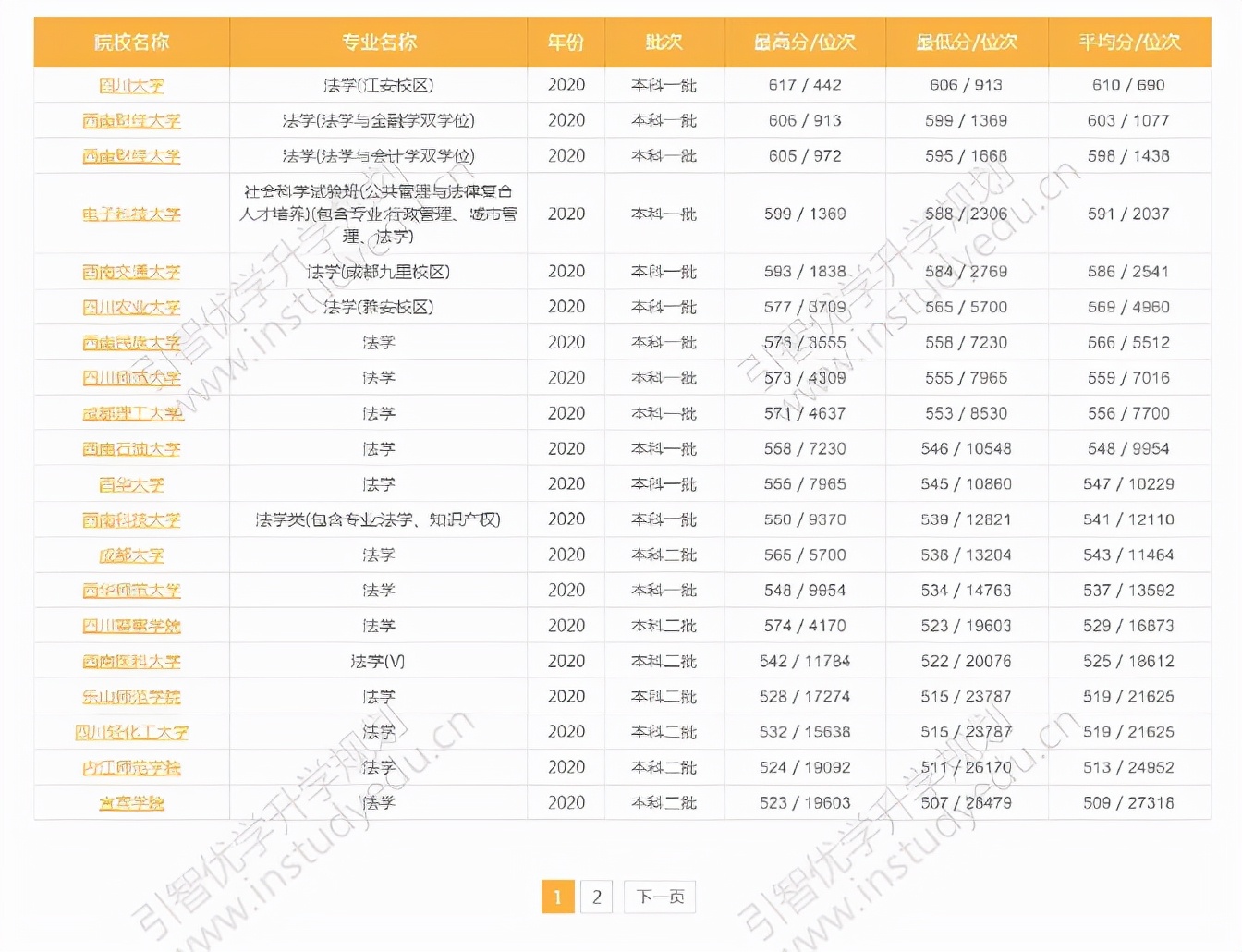This screenshot has height=952, width=1242.
Task: Open the 四川师范大学 link
Action: point(131,378)
